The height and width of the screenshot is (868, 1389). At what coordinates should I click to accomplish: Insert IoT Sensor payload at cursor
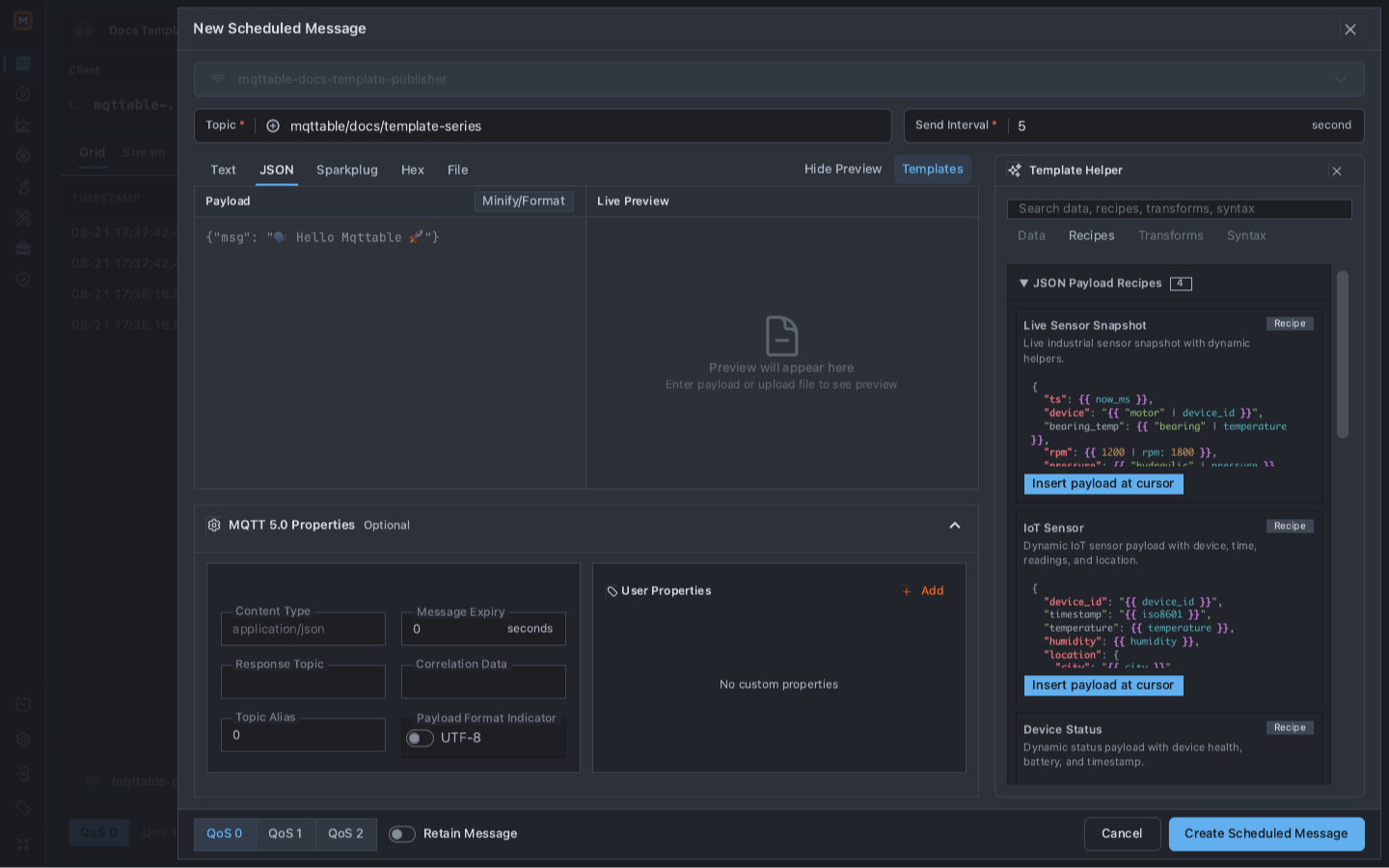(x=1103, y=686)
